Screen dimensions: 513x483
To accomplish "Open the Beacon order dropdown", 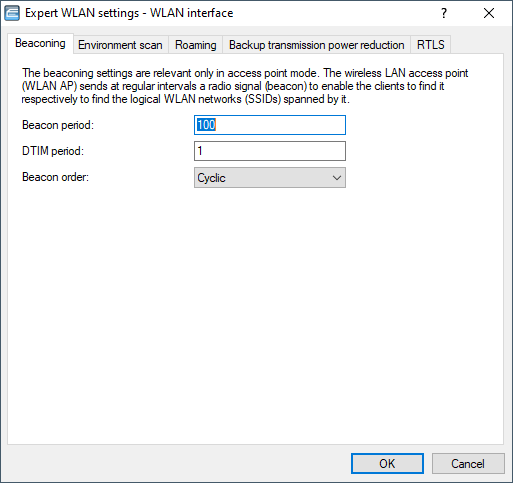I will point(270,178).
